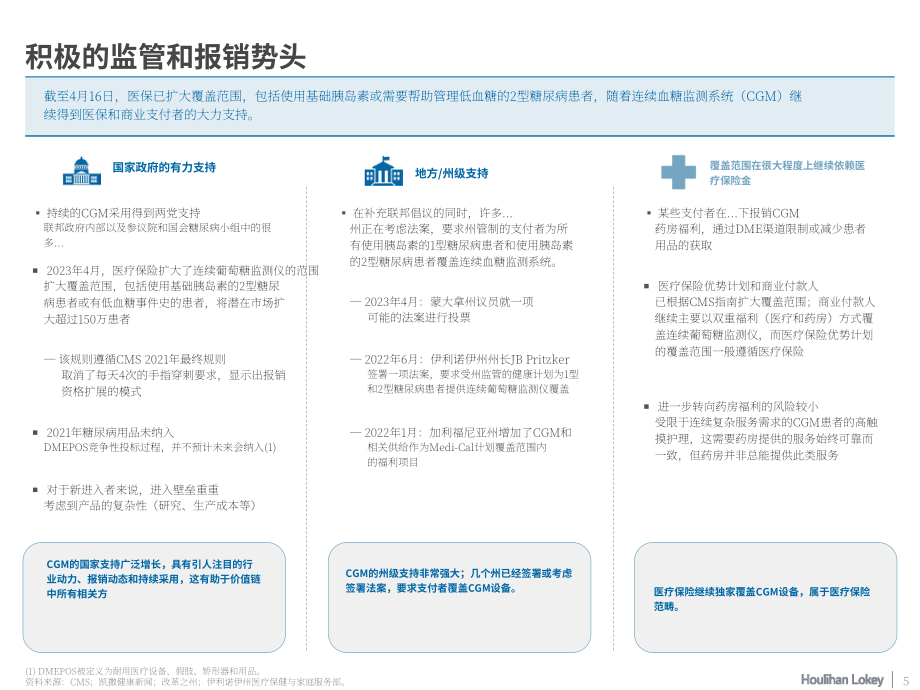Click page number 5

(x=905, y=680)
